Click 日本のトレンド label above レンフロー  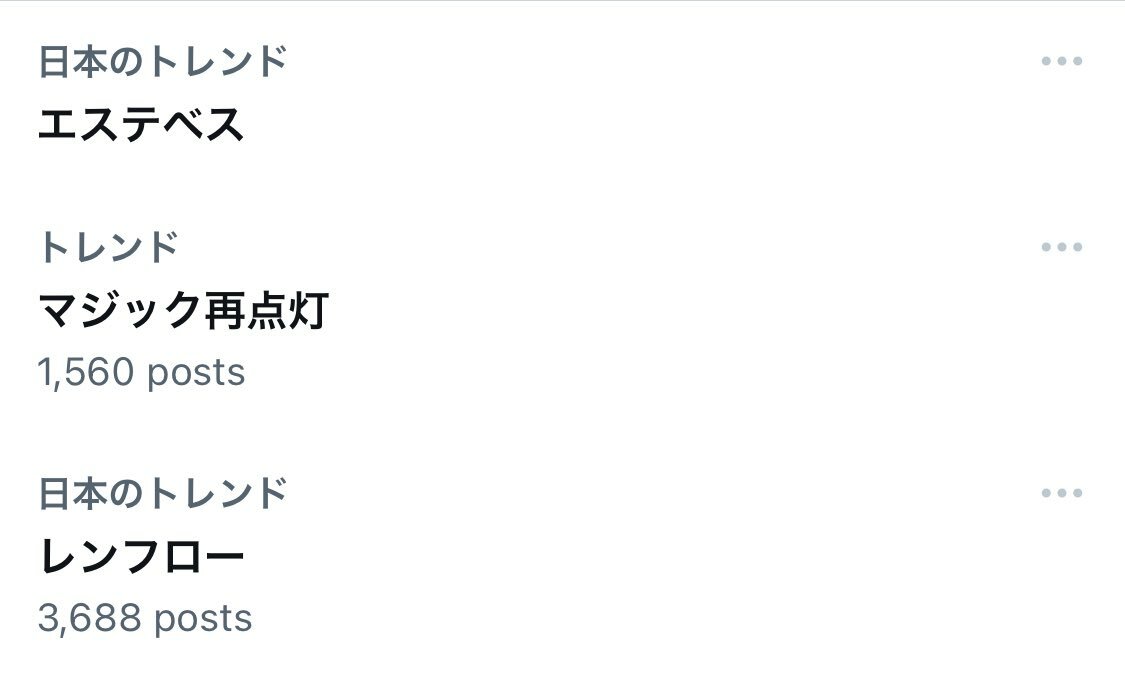tap(163, 493)
